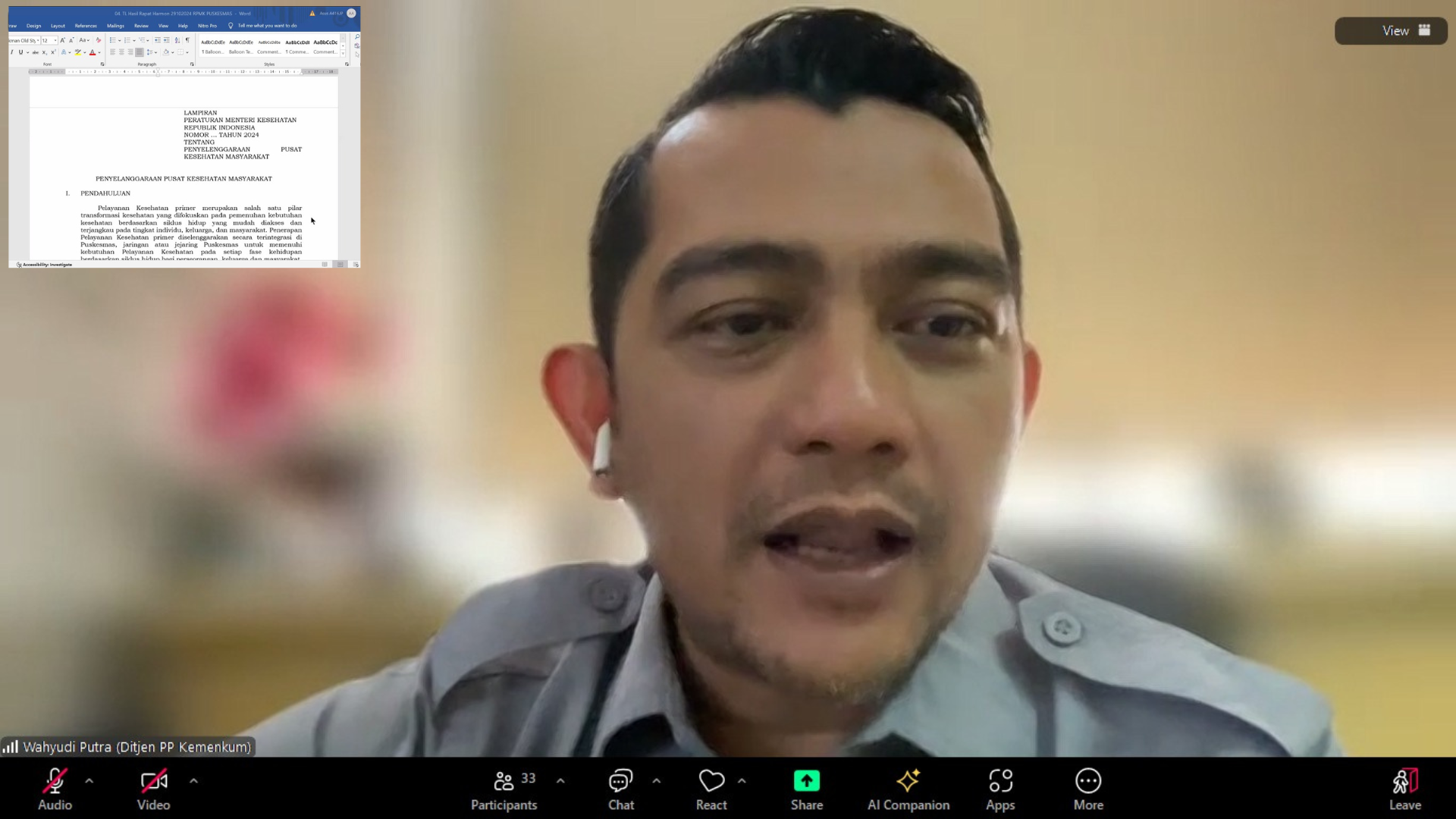Leave the meeting
Screen dimensions: 1456x819
[1404, 789]
